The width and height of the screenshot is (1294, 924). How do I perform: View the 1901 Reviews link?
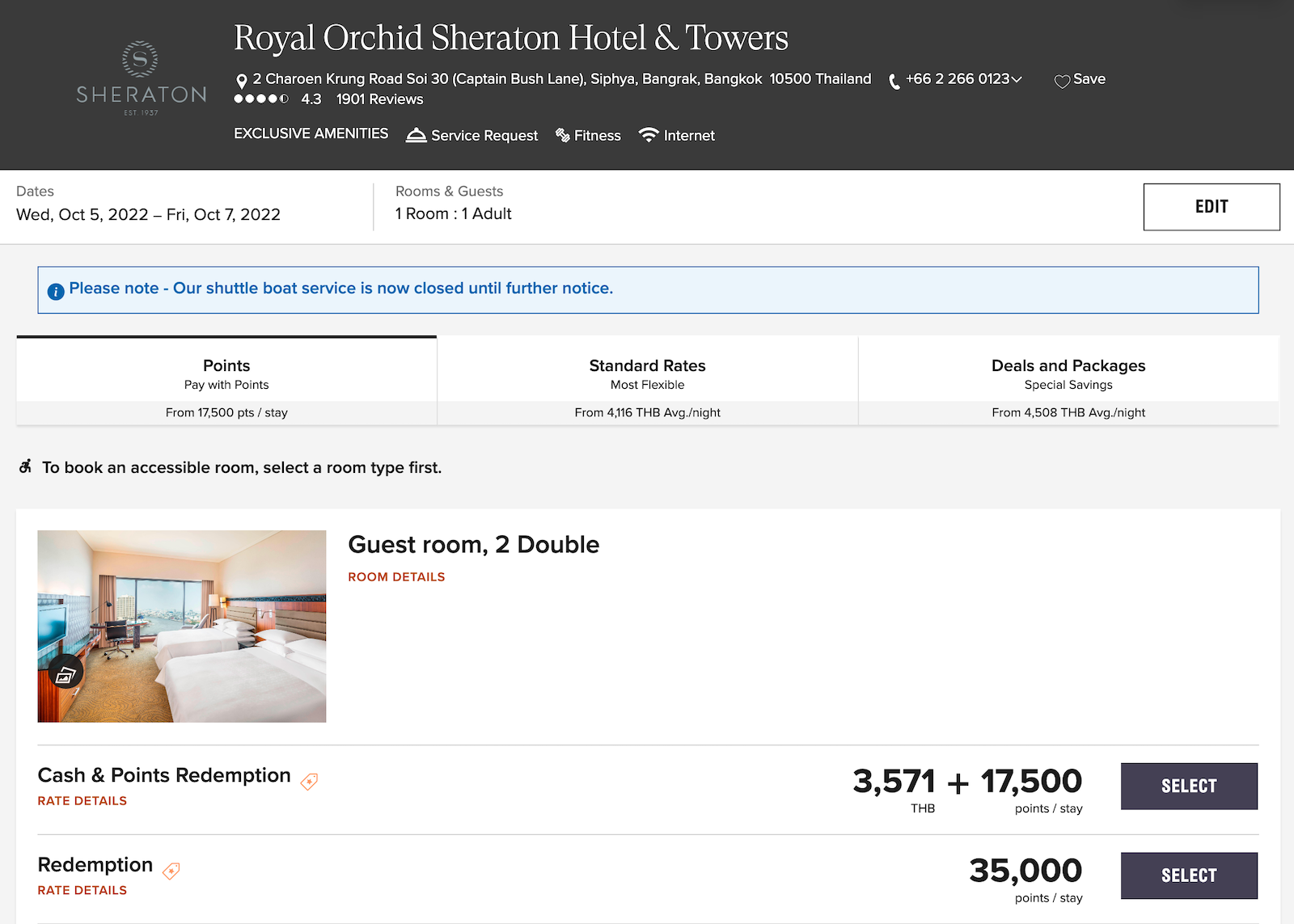[378, 99]
